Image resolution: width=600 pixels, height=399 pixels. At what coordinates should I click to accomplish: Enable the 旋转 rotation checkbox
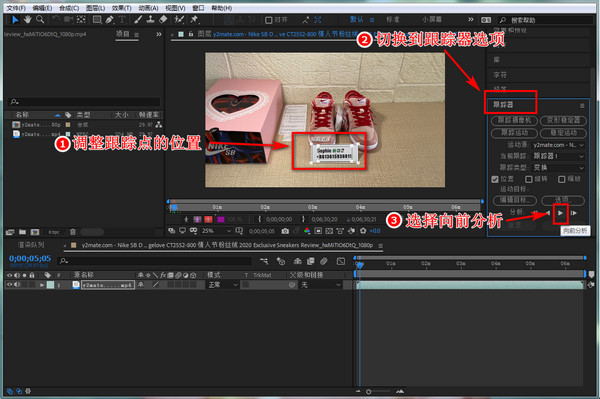point(529,179)
